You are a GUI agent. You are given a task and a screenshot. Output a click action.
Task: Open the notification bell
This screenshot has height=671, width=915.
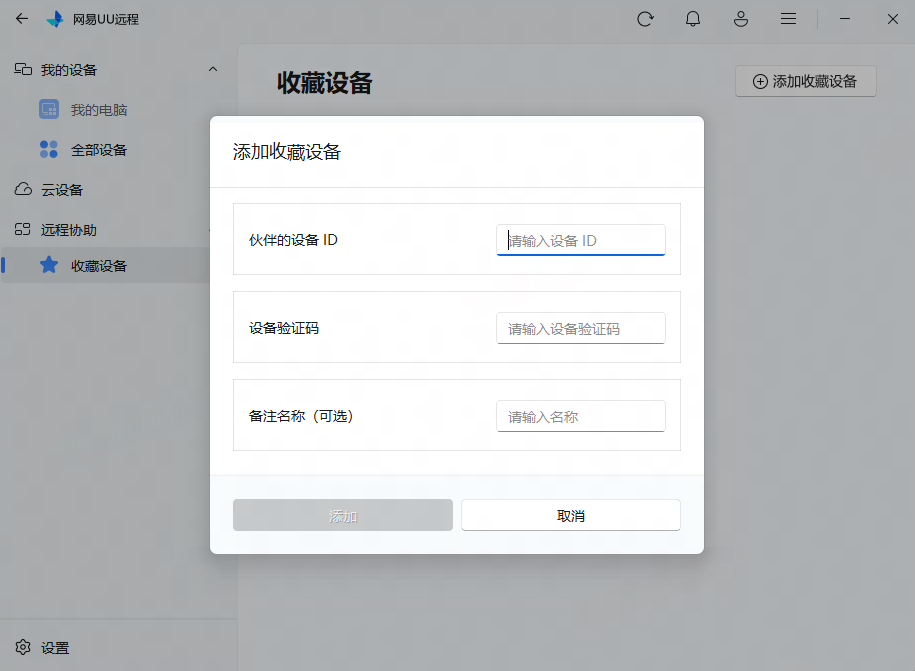coord(693,19)
